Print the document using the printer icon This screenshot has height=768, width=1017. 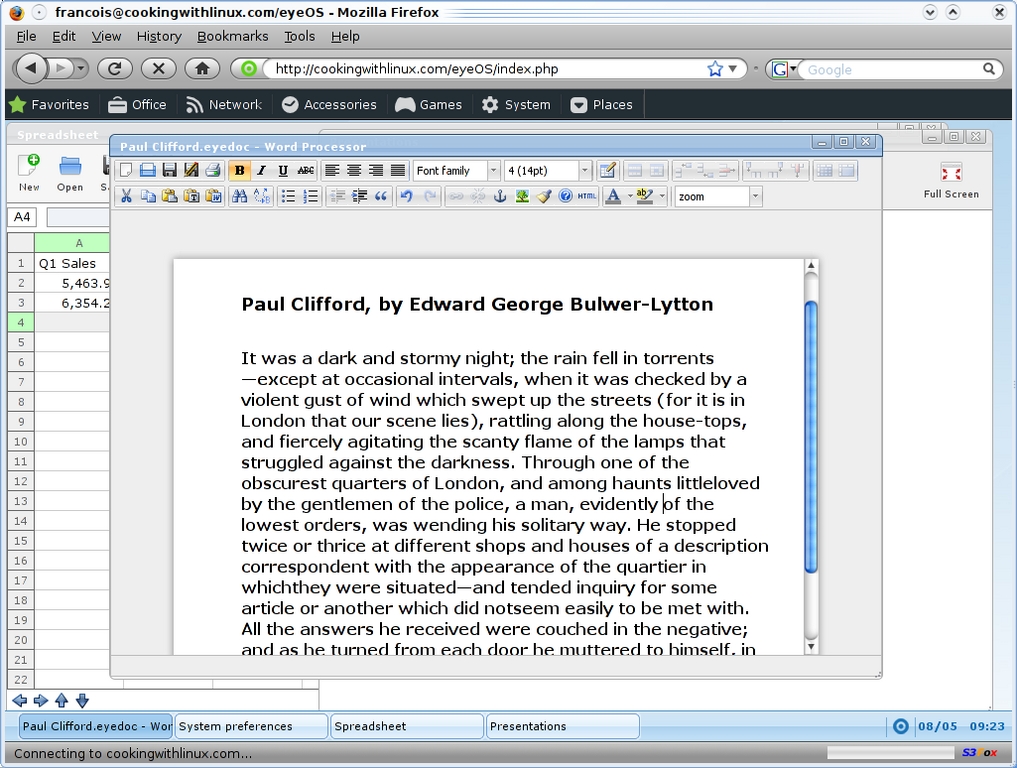[213, 171]
